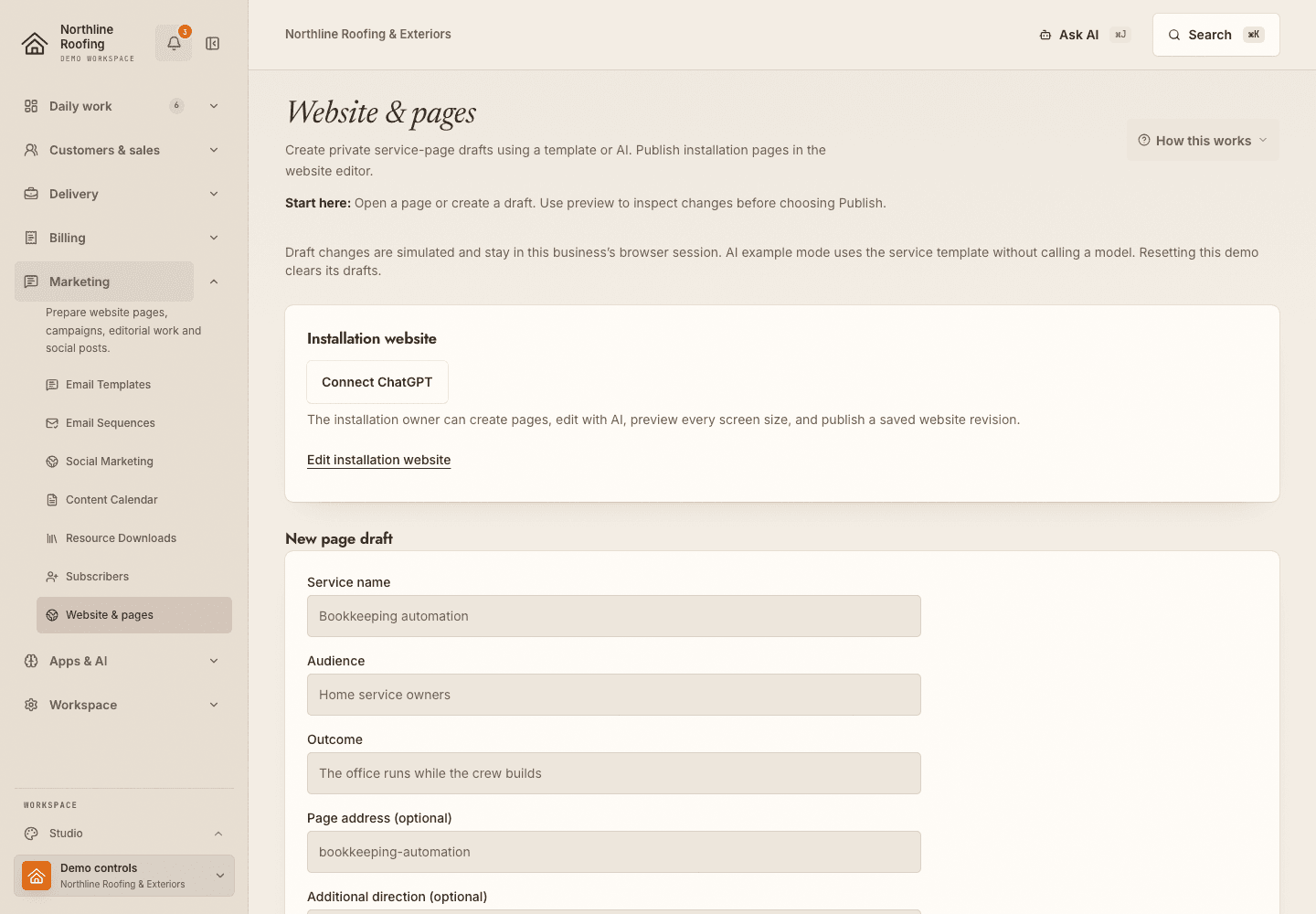The width and height of the screenshot is (1316, 914).
Task: Expand the How this works panel
Action: point(1203,140)
